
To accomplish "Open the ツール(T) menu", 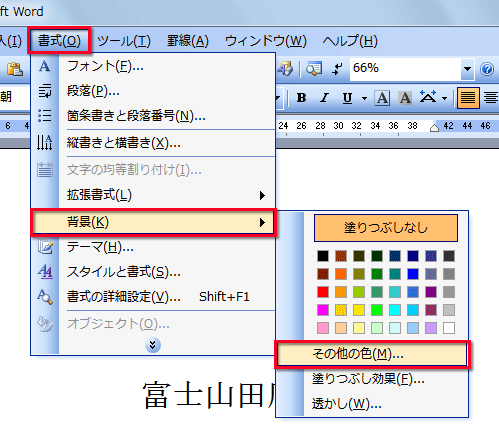I will point(124,41).
